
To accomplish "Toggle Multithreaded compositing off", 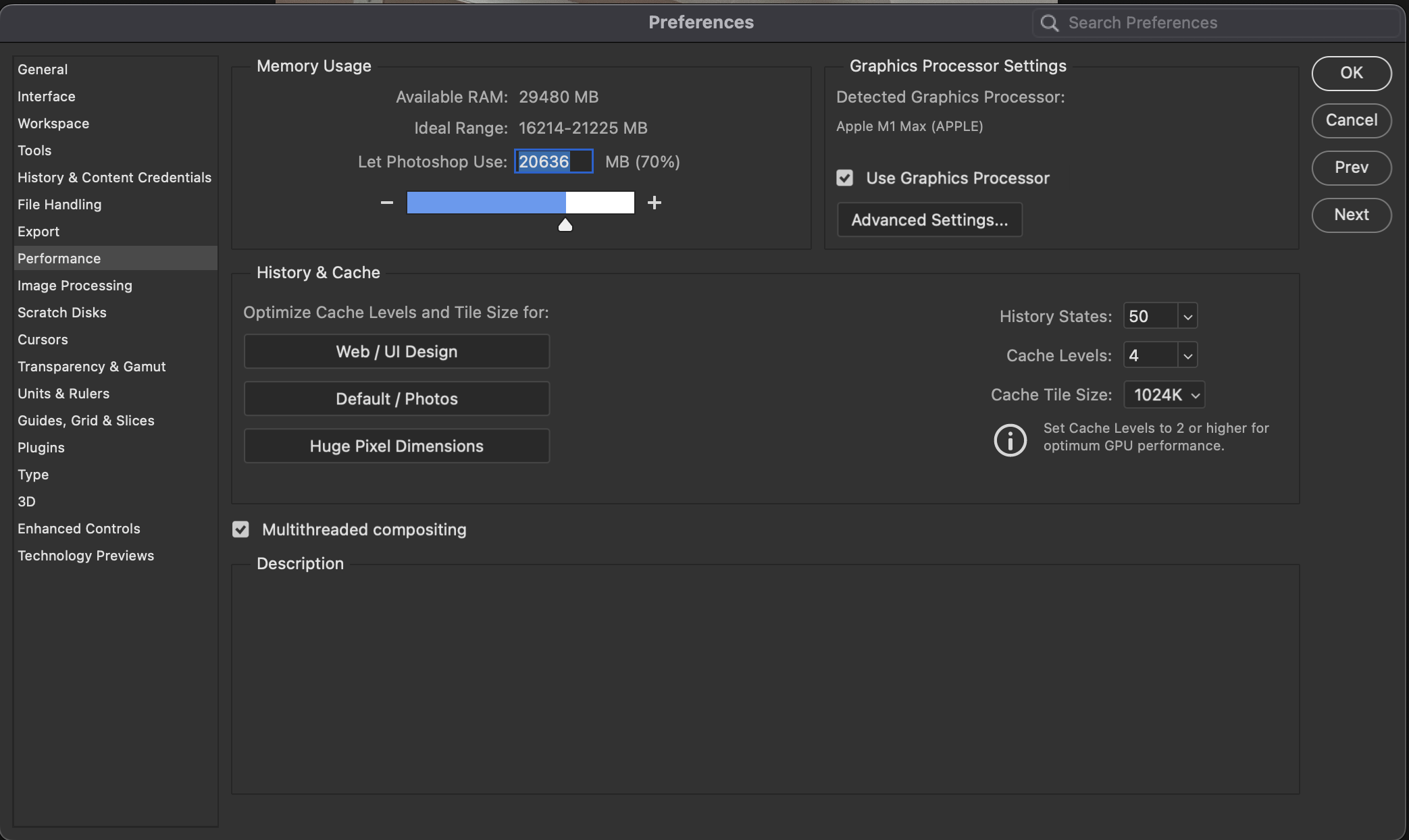I will point(240,529).
